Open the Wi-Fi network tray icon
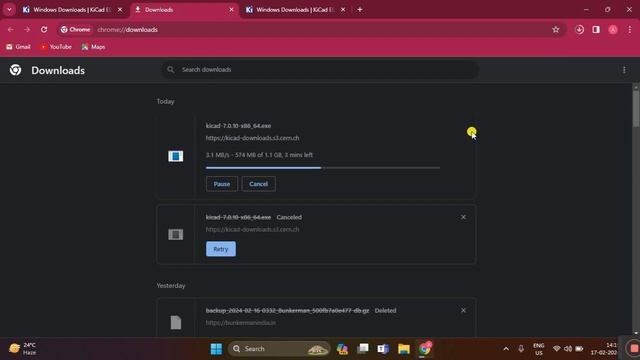This screenshot has width=640, height=360. 556,349
